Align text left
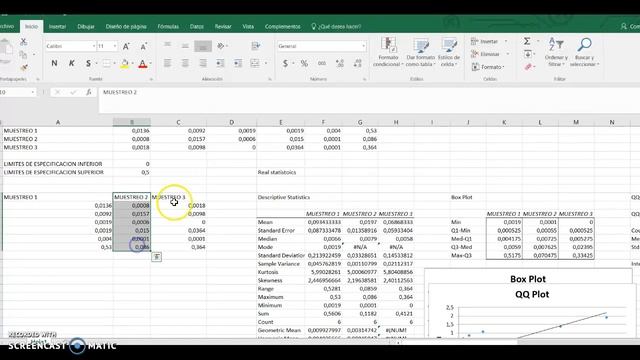640x360 pixels. click(167, 63)
